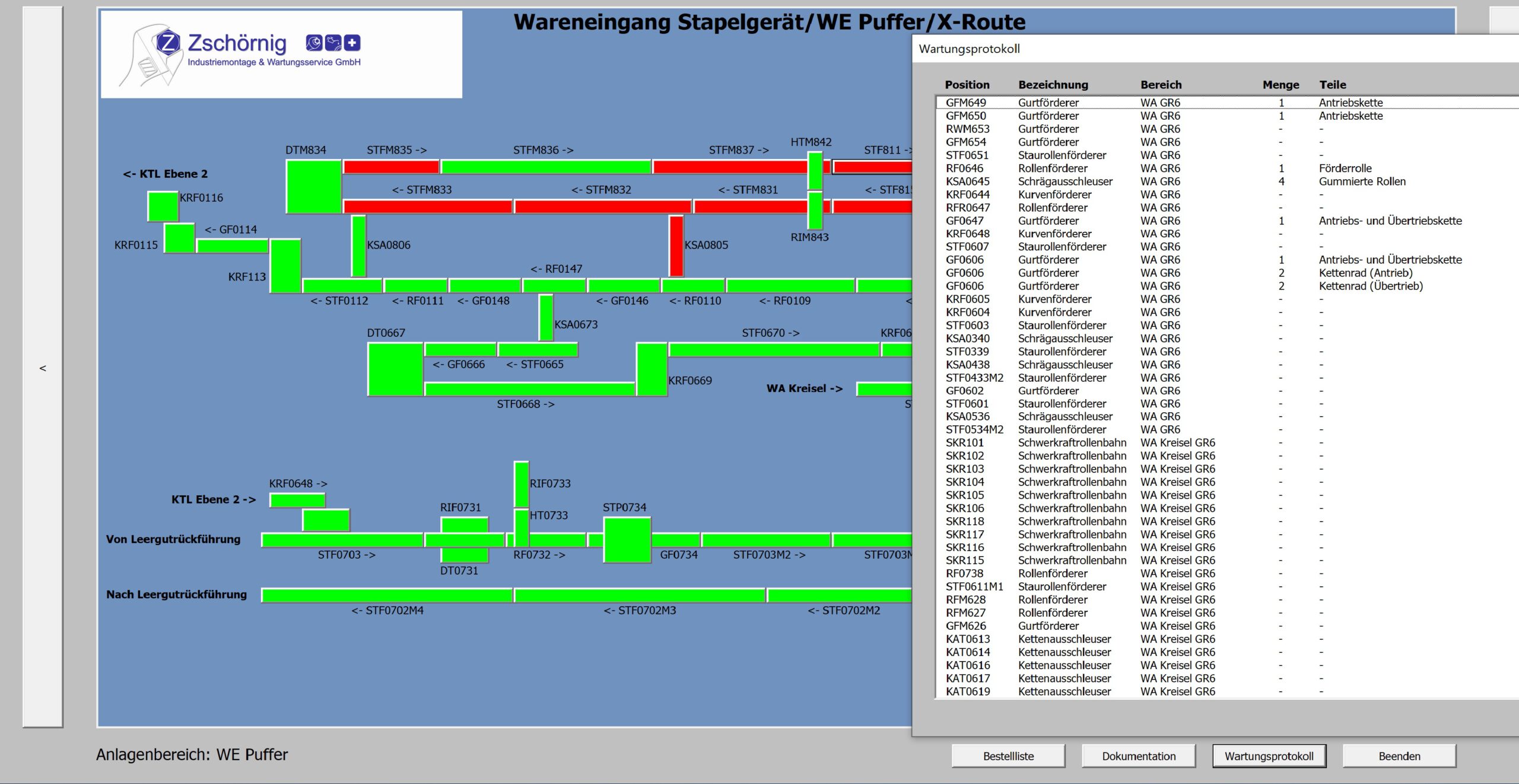The image size is (1519, 784).
Task: Click the Position column header
Action: click(x=967, y=85)
